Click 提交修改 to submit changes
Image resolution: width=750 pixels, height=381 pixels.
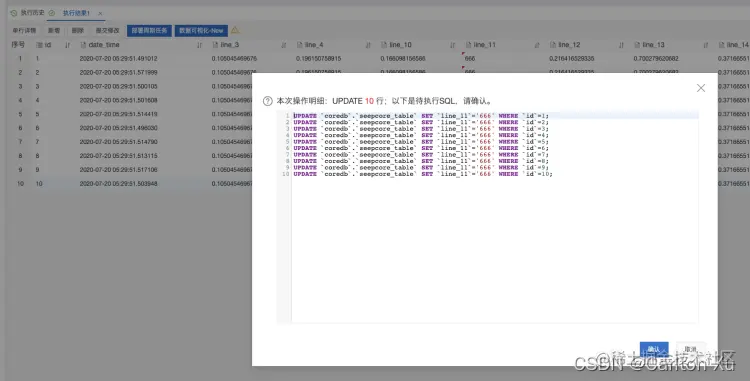[108, 31]
